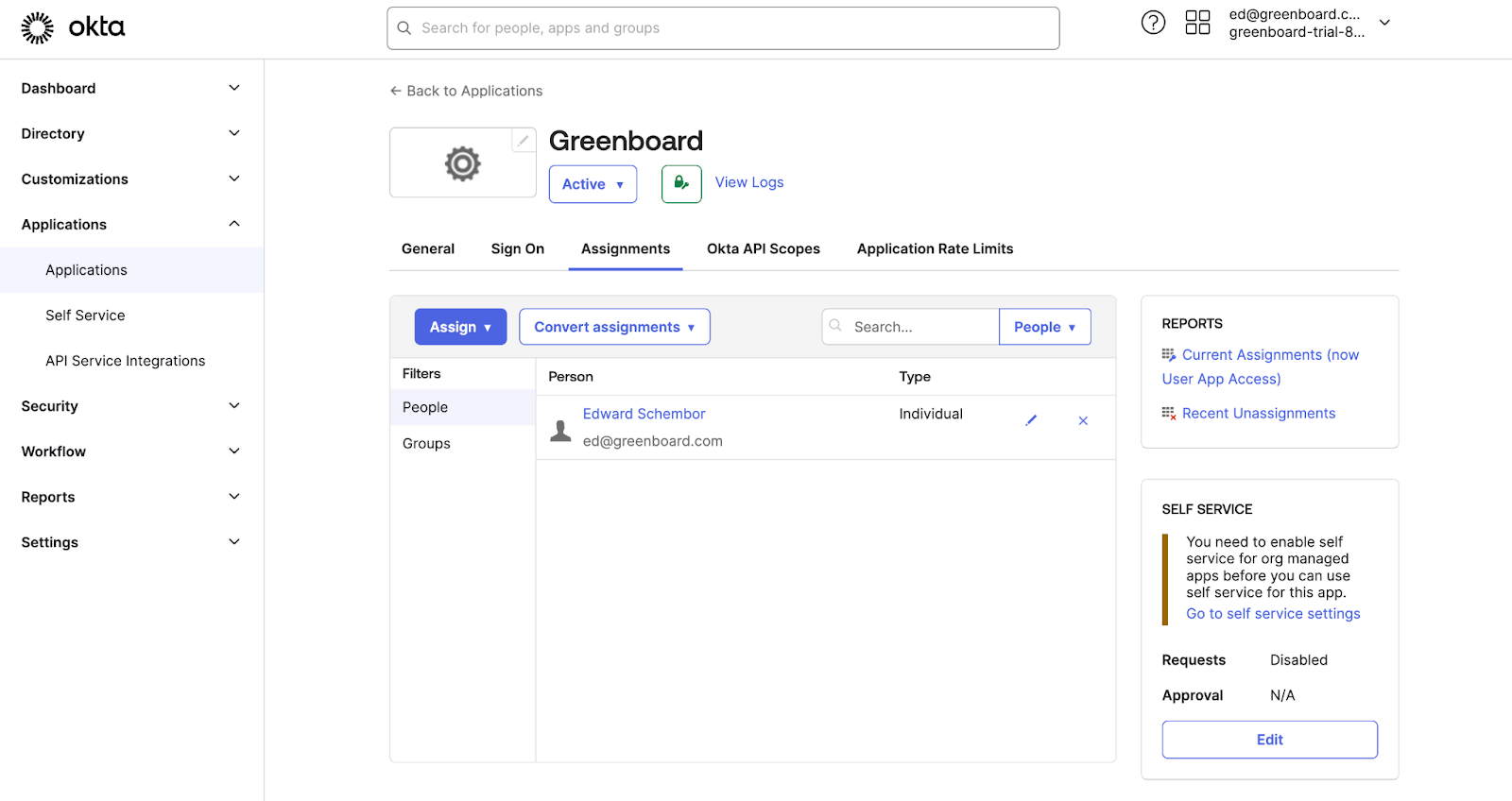Click the Person column header
Viewport: 1512px width, 801px height.
click(571, 377)
